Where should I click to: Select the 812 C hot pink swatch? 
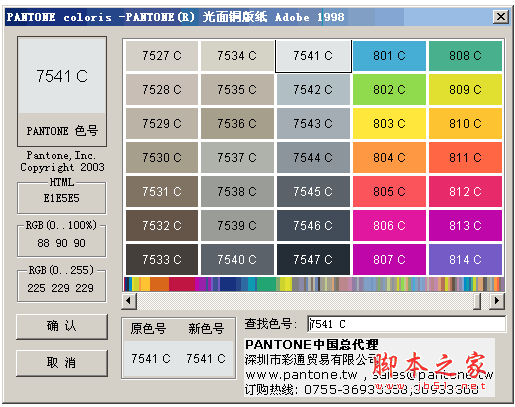coord(465,192)
